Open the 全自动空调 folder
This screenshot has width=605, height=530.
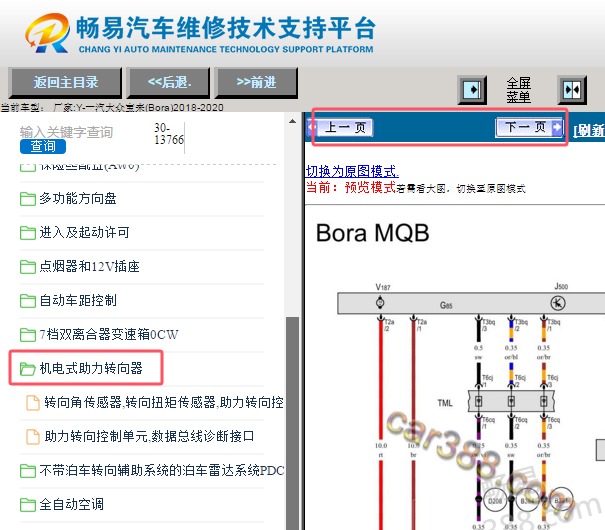(x=71, y=504)
